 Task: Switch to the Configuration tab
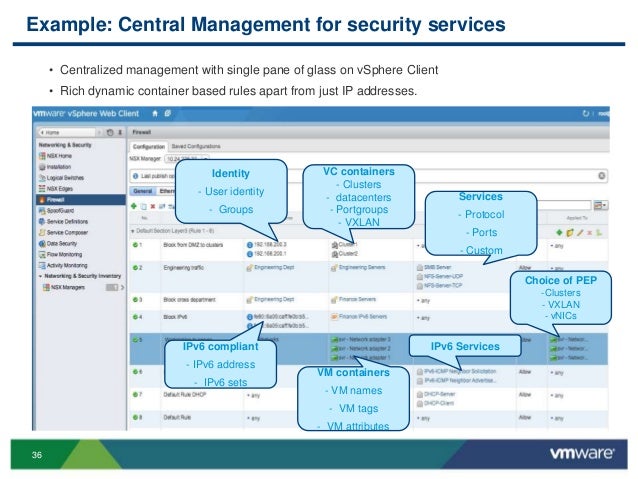[x=149, y=147]
